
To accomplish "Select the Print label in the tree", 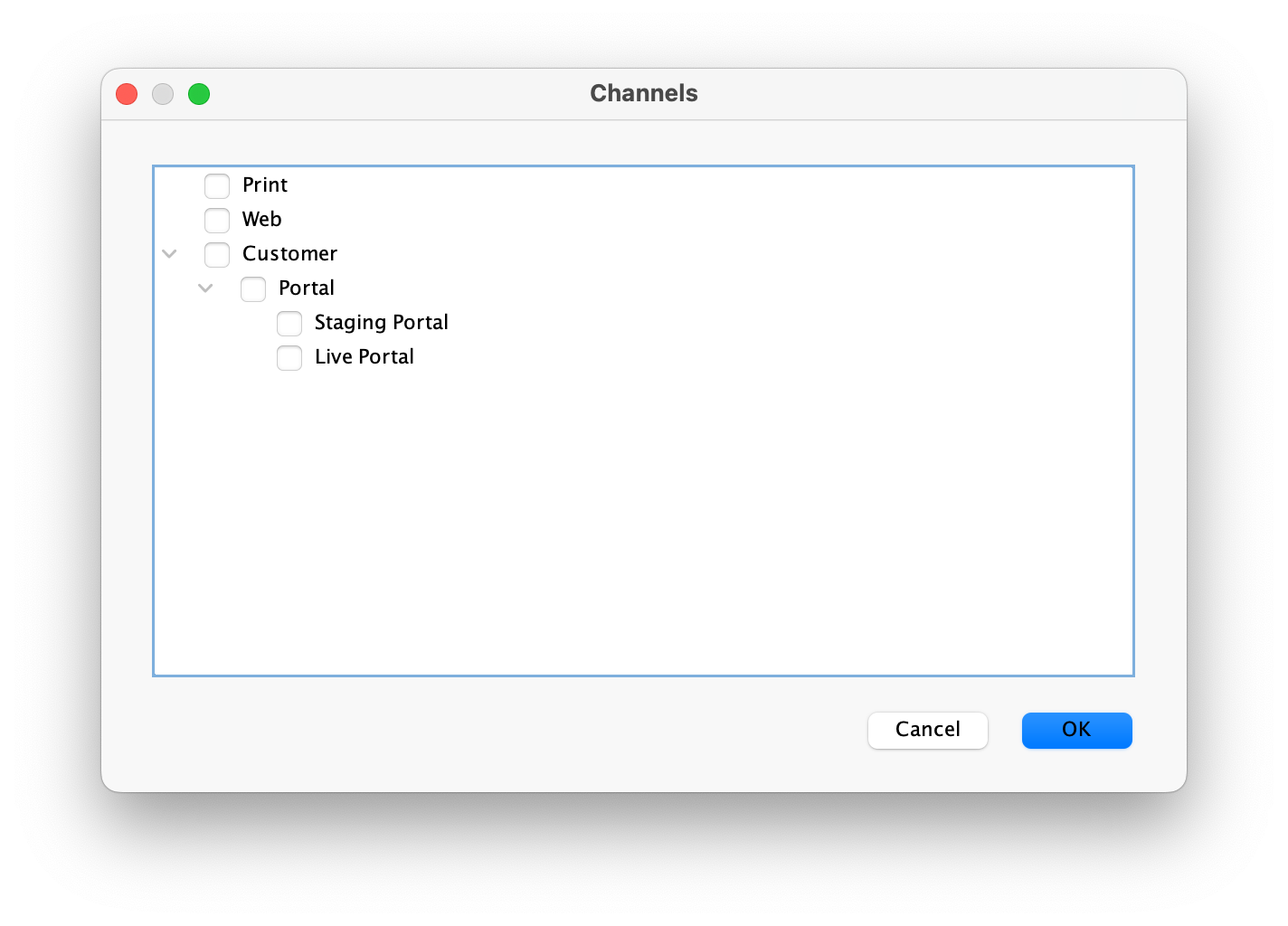I will coord(264,185).
